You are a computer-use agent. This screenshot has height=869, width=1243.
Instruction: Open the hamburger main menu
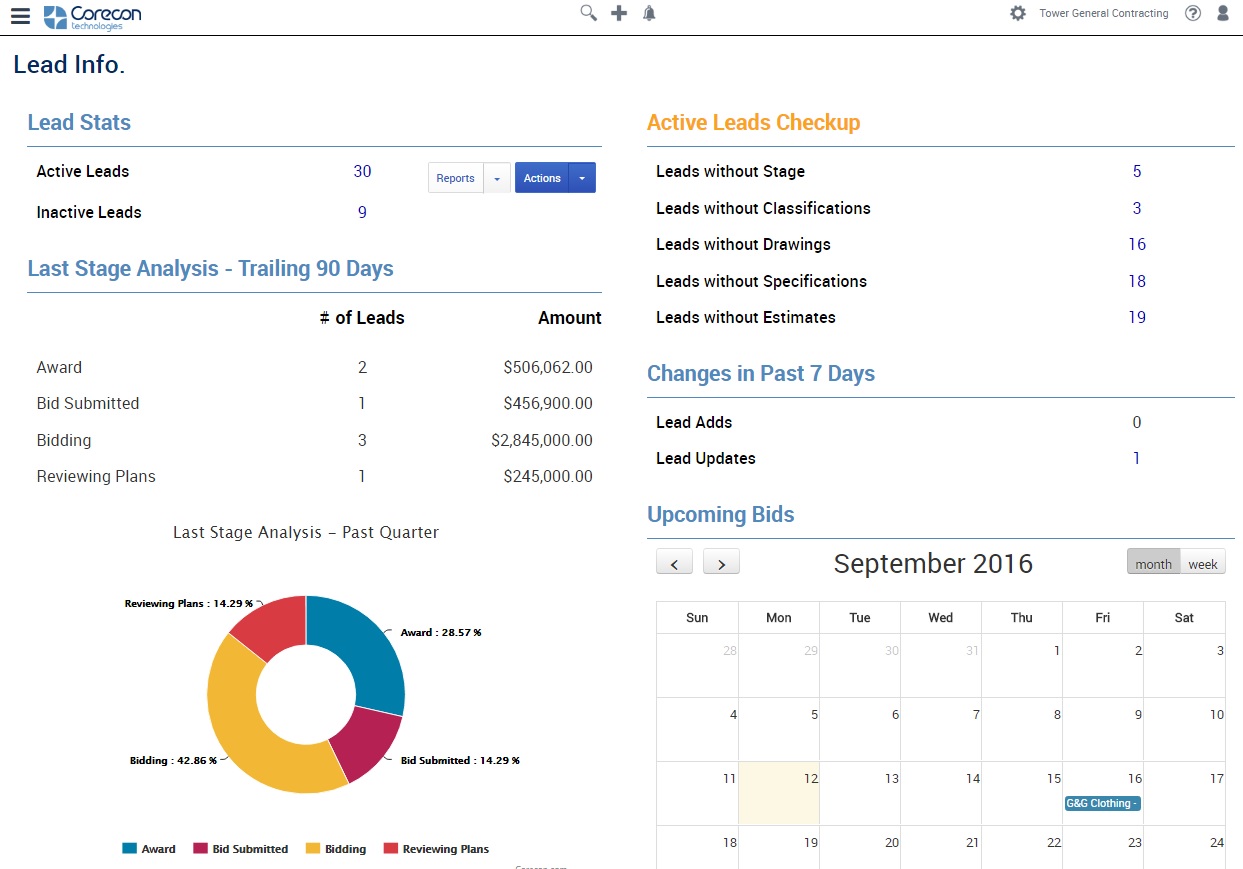[x=20, y=15]
